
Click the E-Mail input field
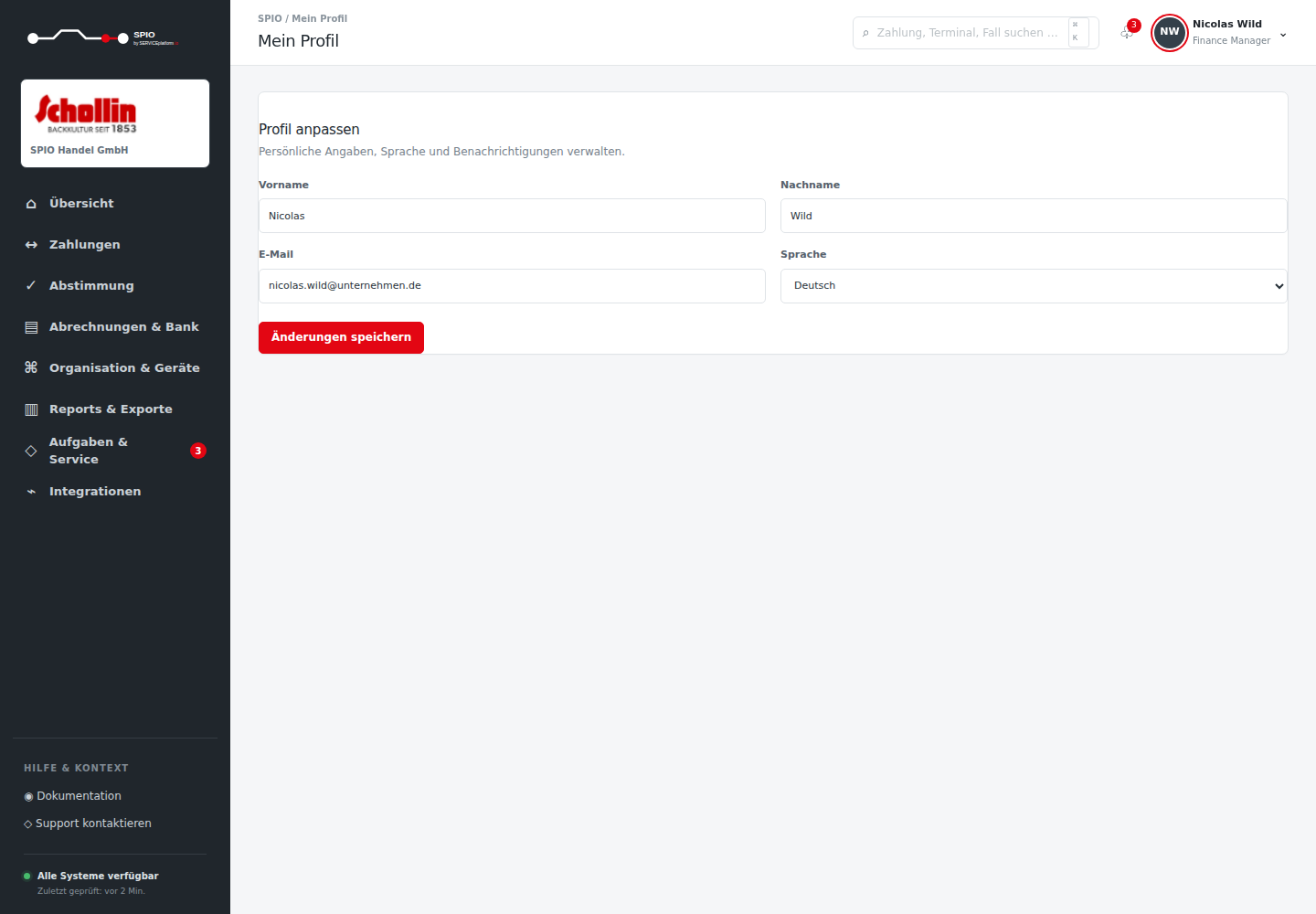[512, 286]
